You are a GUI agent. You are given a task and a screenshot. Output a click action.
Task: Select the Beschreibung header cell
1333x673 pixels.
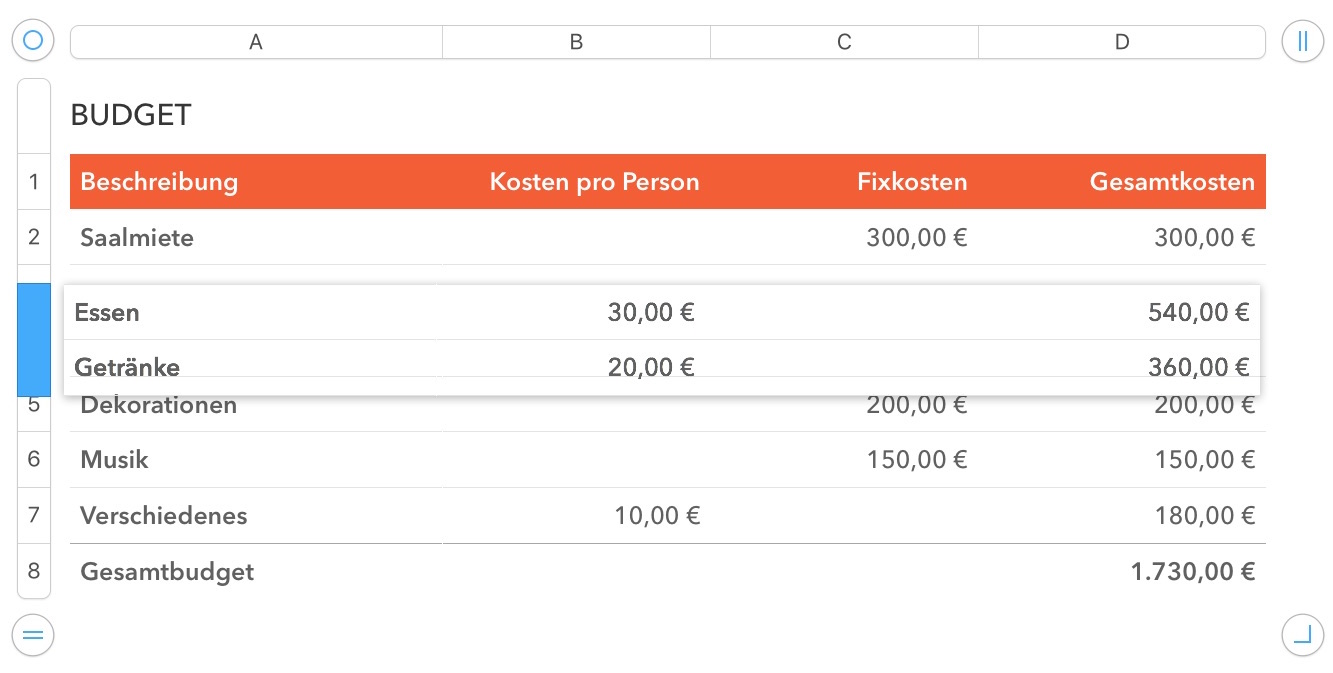159,182
